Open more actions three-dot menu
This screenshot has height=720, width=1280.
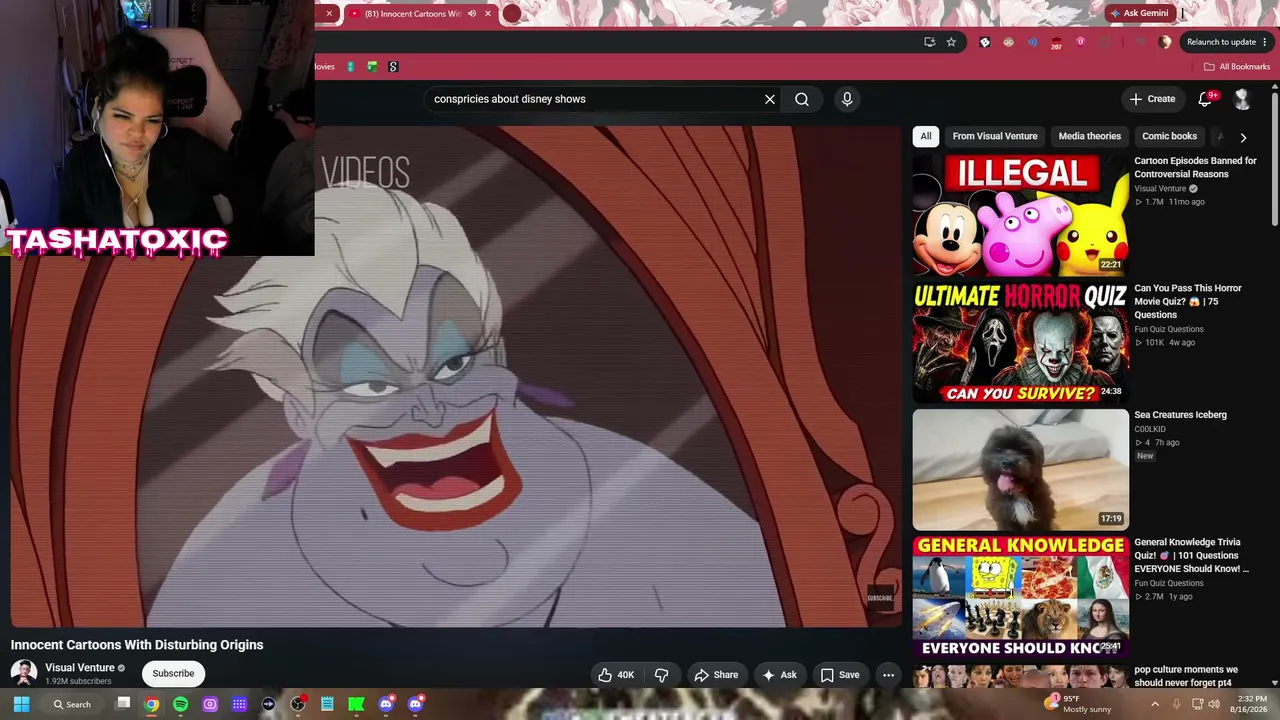[888, 675]
